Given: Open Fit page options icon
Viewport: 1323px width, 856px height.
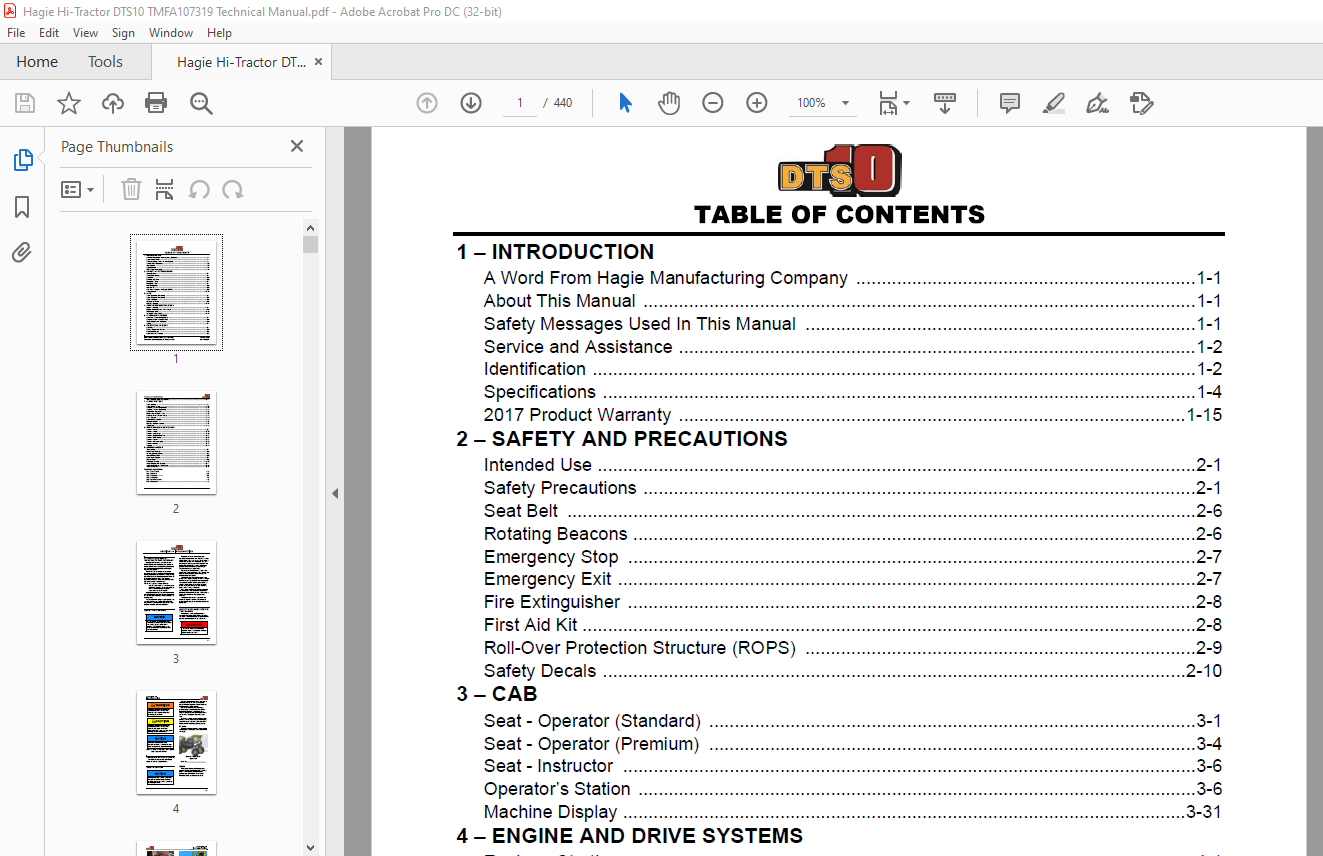Looking at the screenshot, I should click(893, 103).
